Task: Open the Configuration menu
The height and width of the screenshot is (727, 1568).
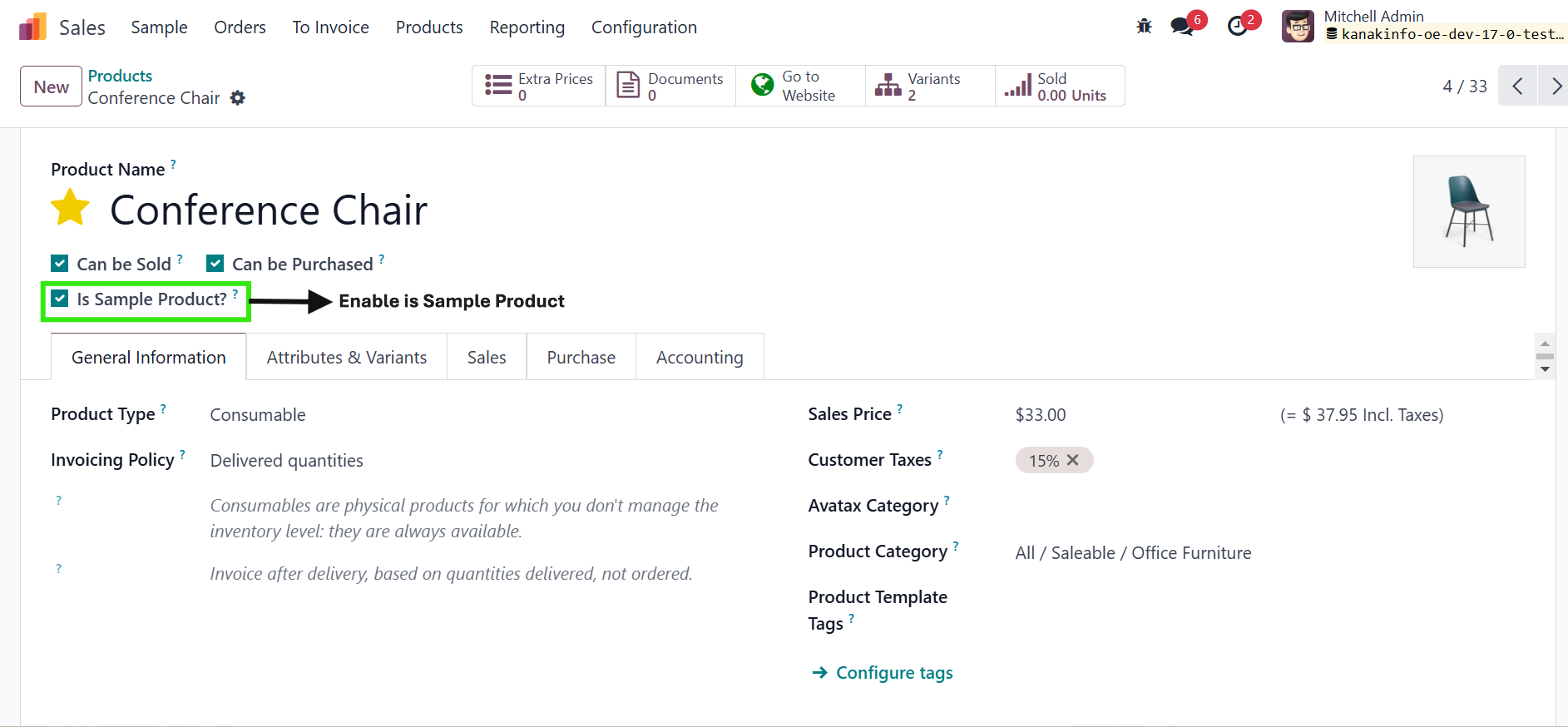Action: [644, 27]
